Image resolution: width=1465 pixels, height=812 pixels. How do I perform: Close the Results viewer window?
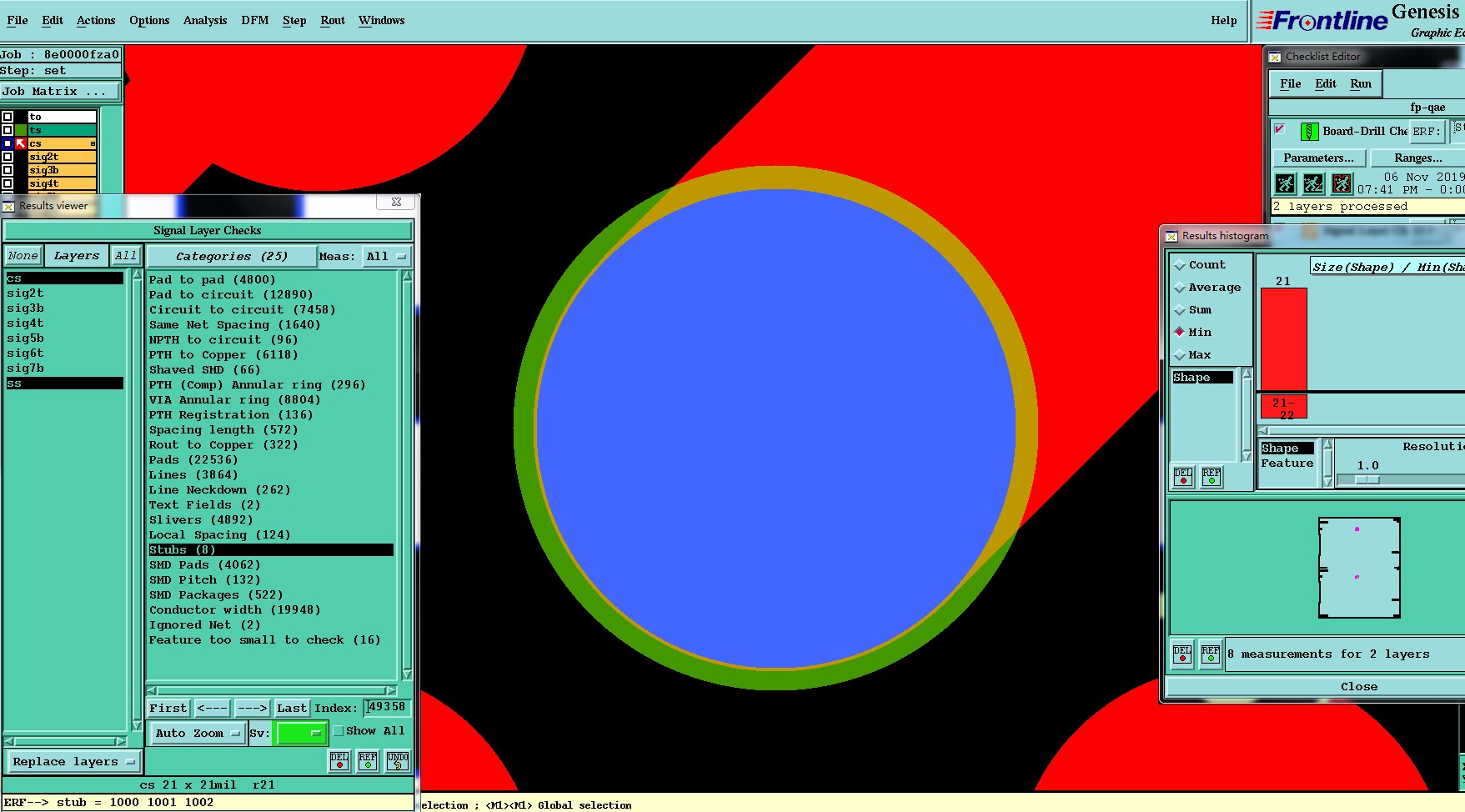point(396,203)
